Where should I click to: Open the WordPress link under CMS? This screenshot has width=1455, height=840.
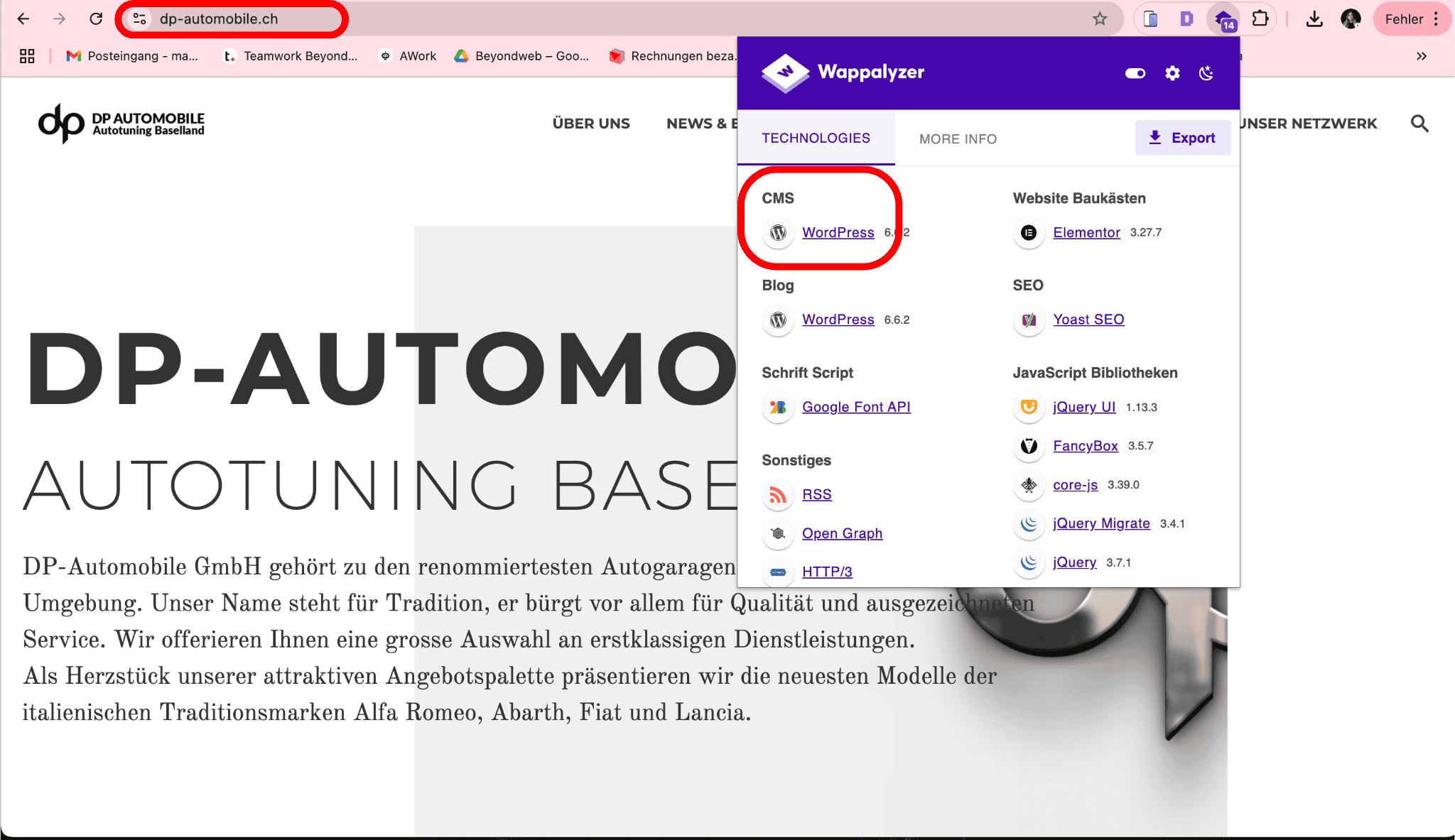pyautogui.click(x=838, y=232)
